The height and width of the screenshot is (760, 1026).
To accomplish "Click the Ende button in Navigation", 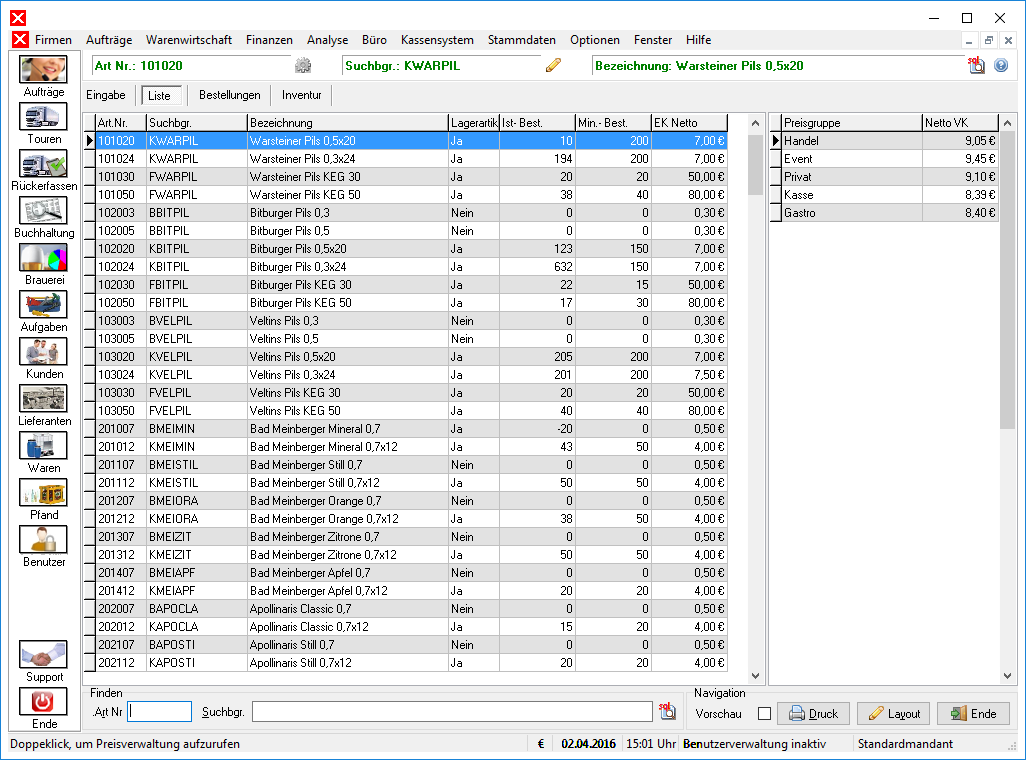I will coord(974,714).
